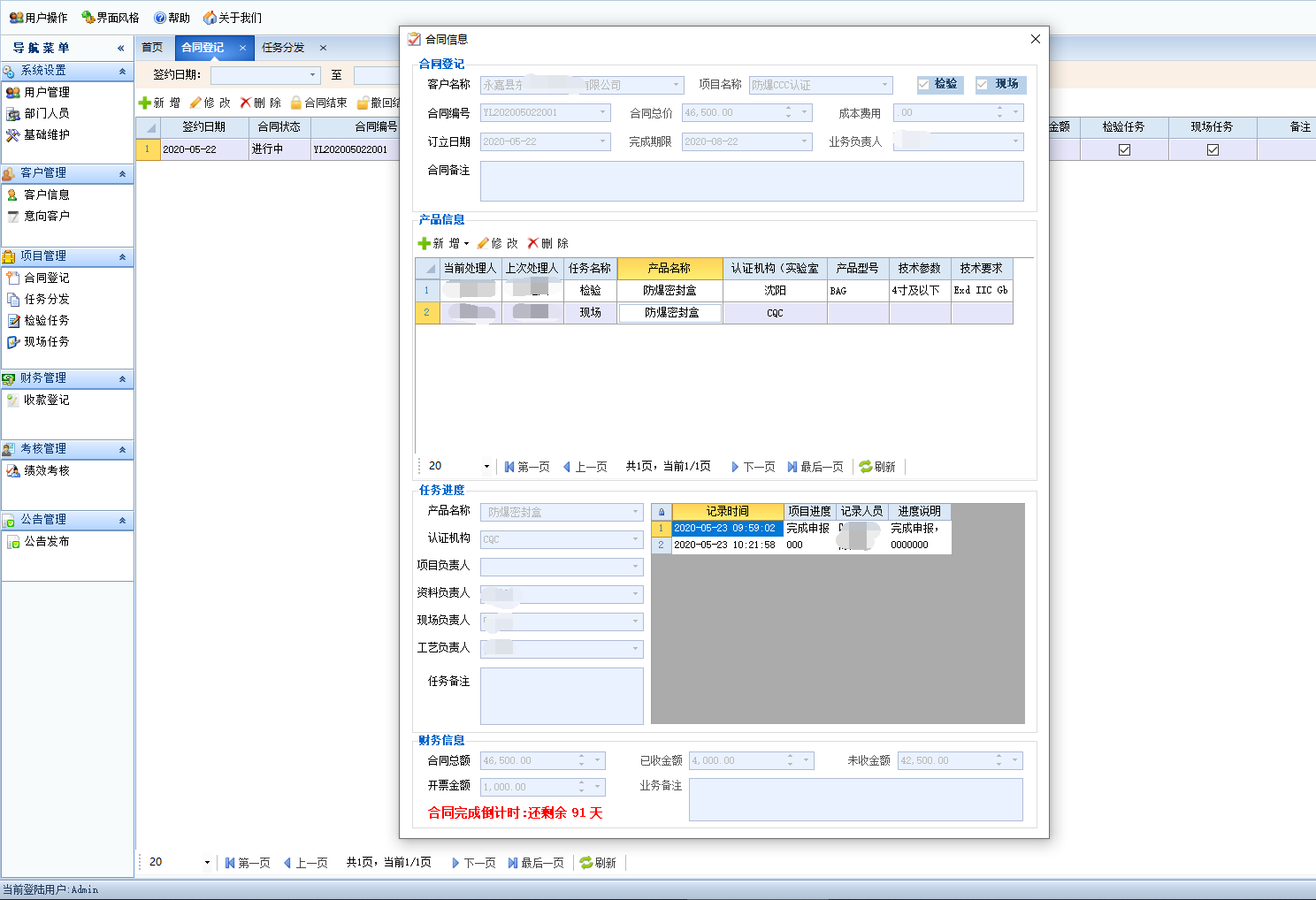Switch to the 任务分发 tab
This screenshot has width=1316, height=900.
pos(283,48)
